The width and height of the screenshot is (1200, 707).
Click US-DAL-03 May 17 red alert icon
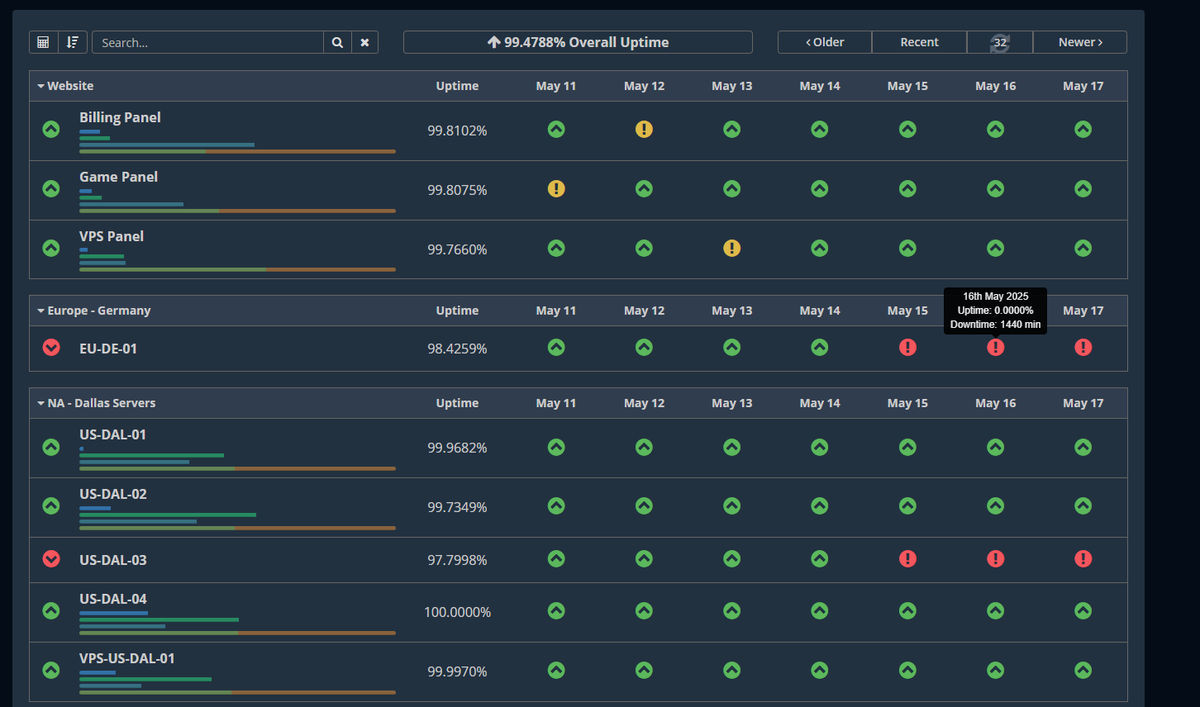1083,558
